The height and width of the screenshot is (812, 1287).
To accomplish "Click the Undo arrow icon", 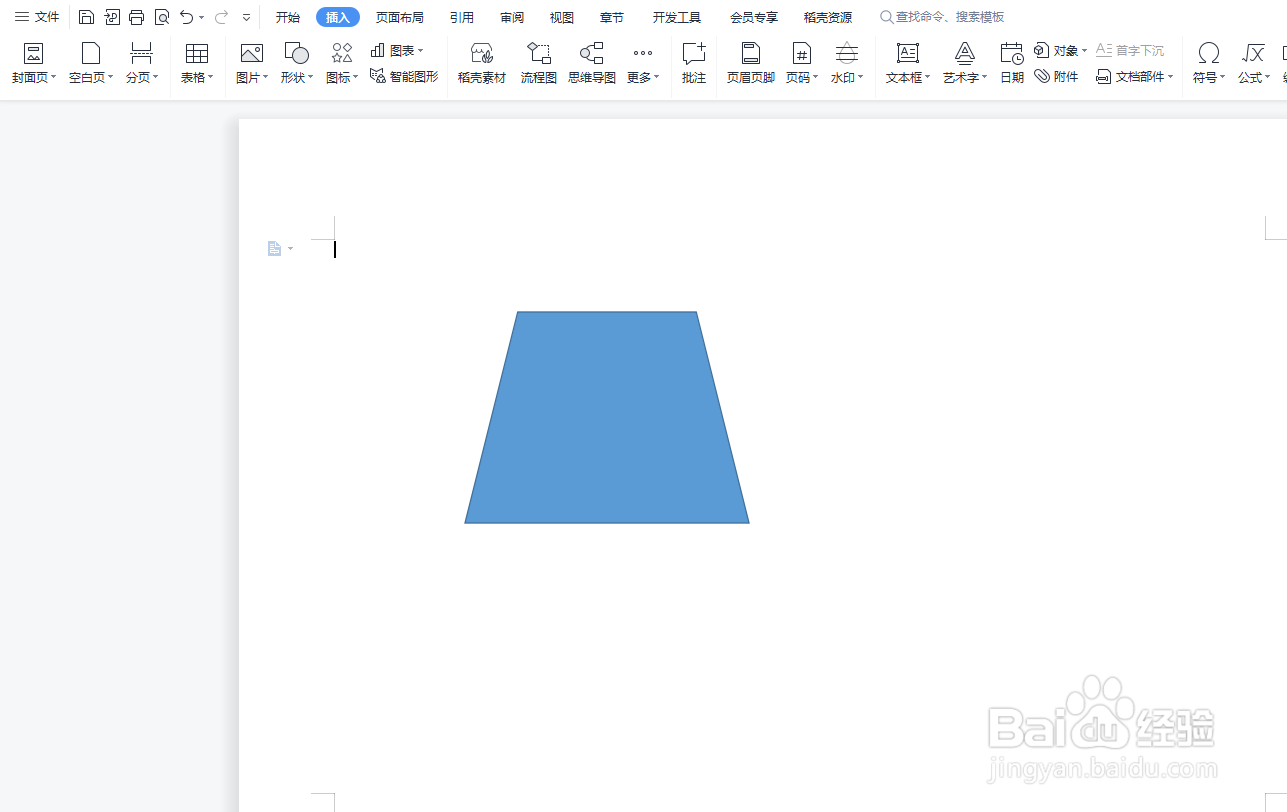I will (186, 17).
